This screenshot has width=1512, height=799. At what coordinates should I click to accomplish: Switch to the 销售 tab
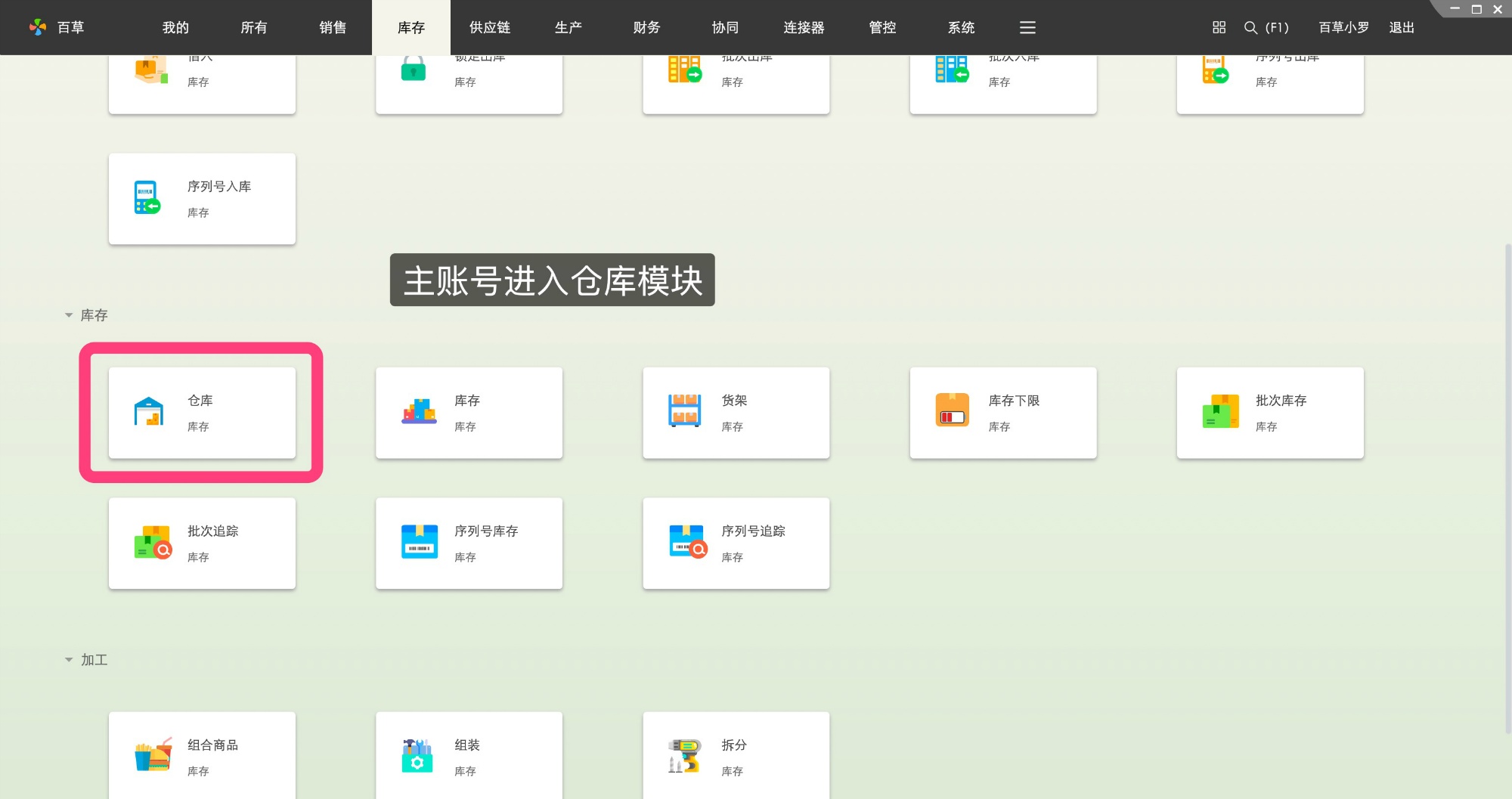point(333,28)
